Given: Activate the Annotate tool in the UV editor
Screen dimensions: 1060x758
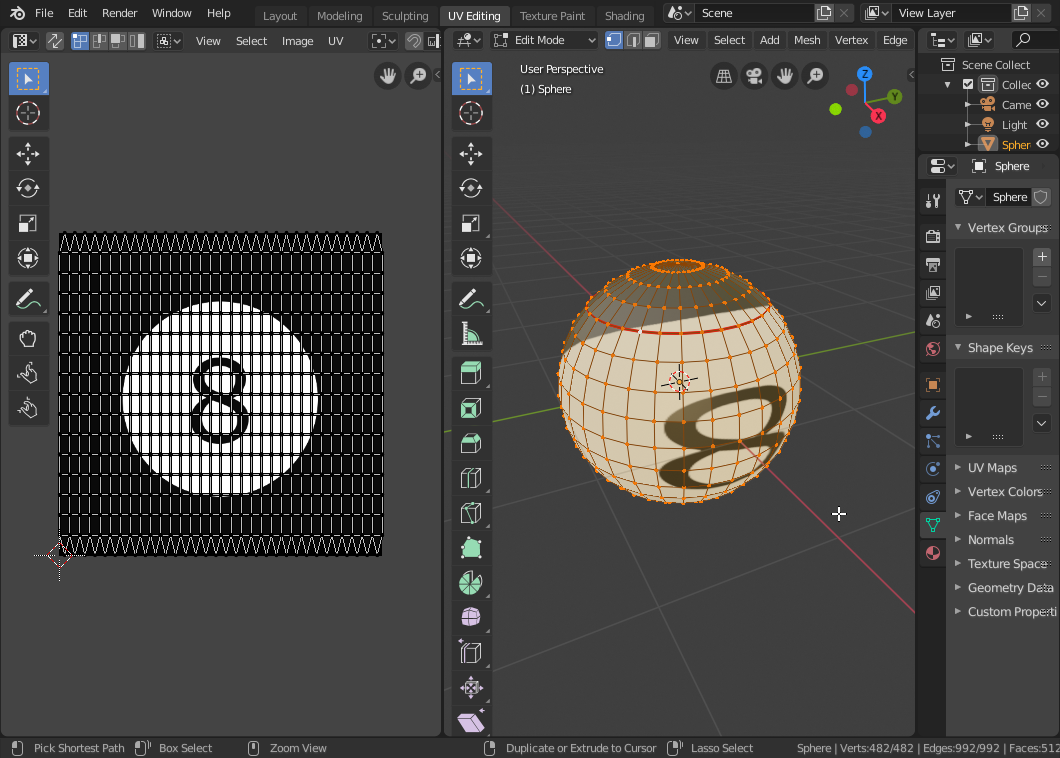Looking at the screenshot, I should (28, 299).
